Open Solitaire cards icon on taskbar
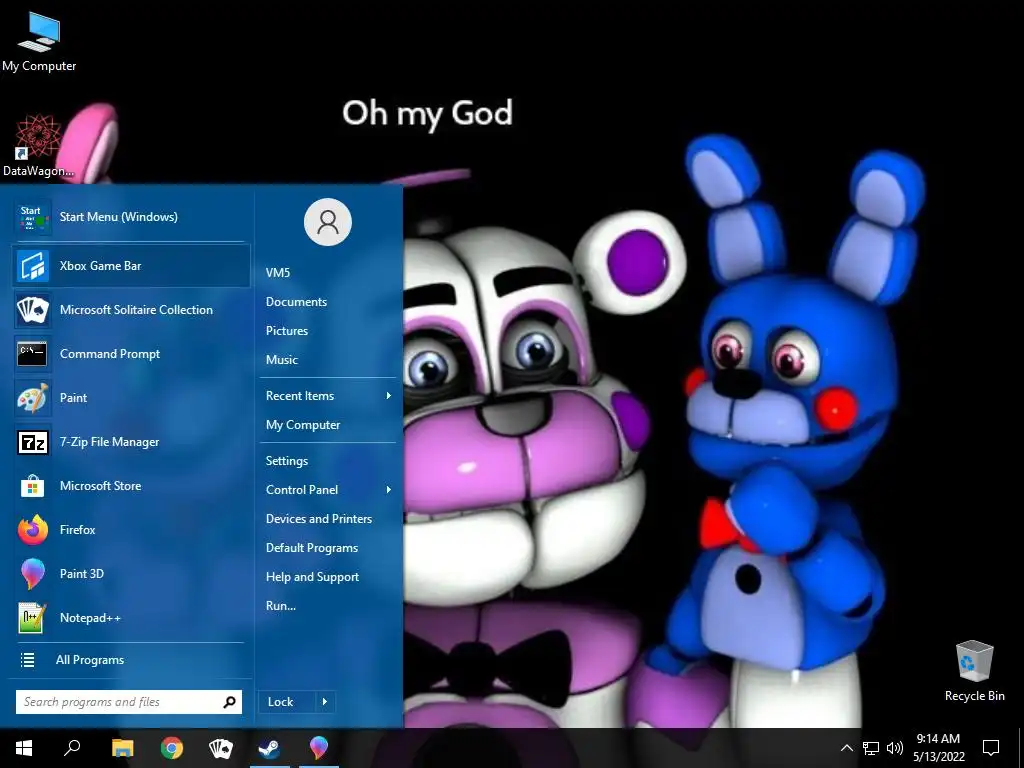The width and height of the screenshot is (1024, 768). [x=221, y=748]
